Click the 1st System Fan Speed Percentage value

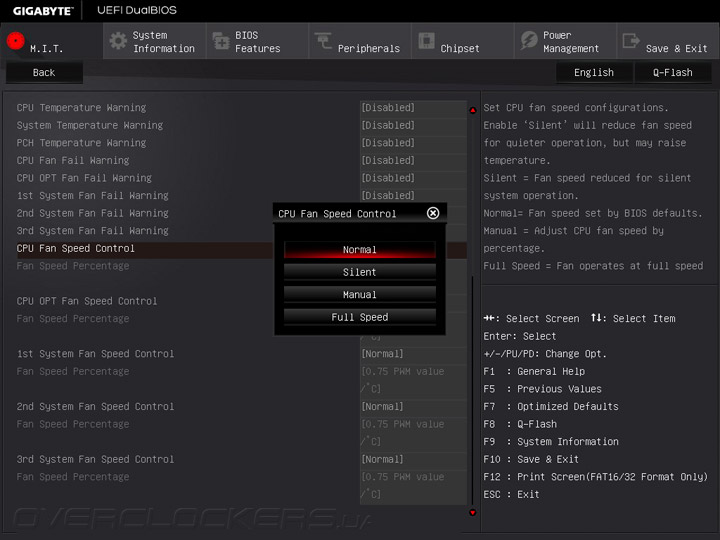pos(413,380)
